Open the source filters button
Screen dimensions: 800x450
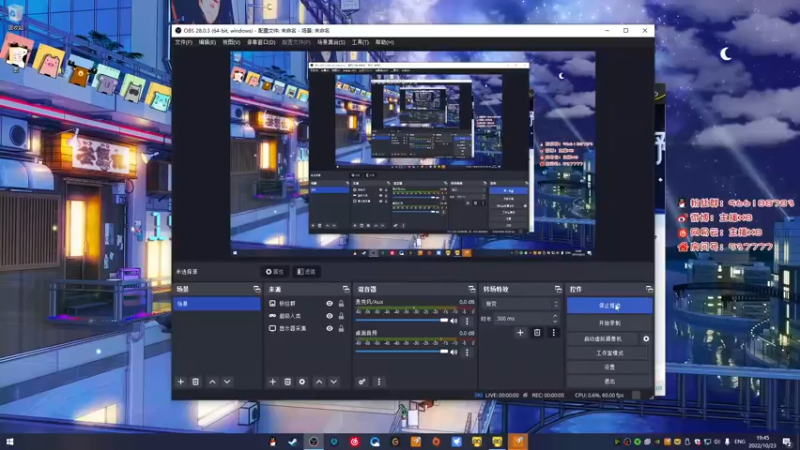coord(306,272)
